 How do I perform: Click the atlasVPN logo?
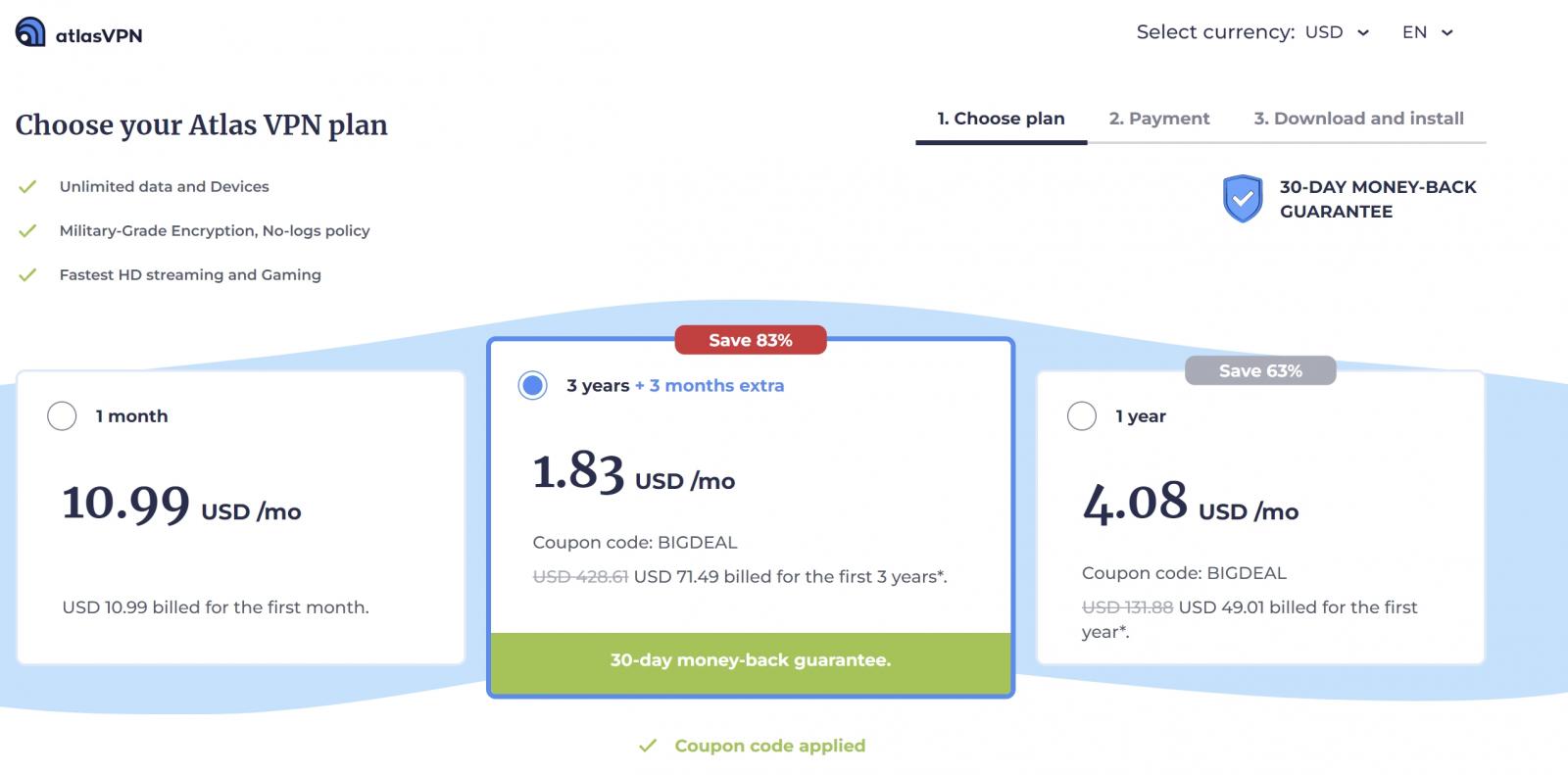coord(76,32)
